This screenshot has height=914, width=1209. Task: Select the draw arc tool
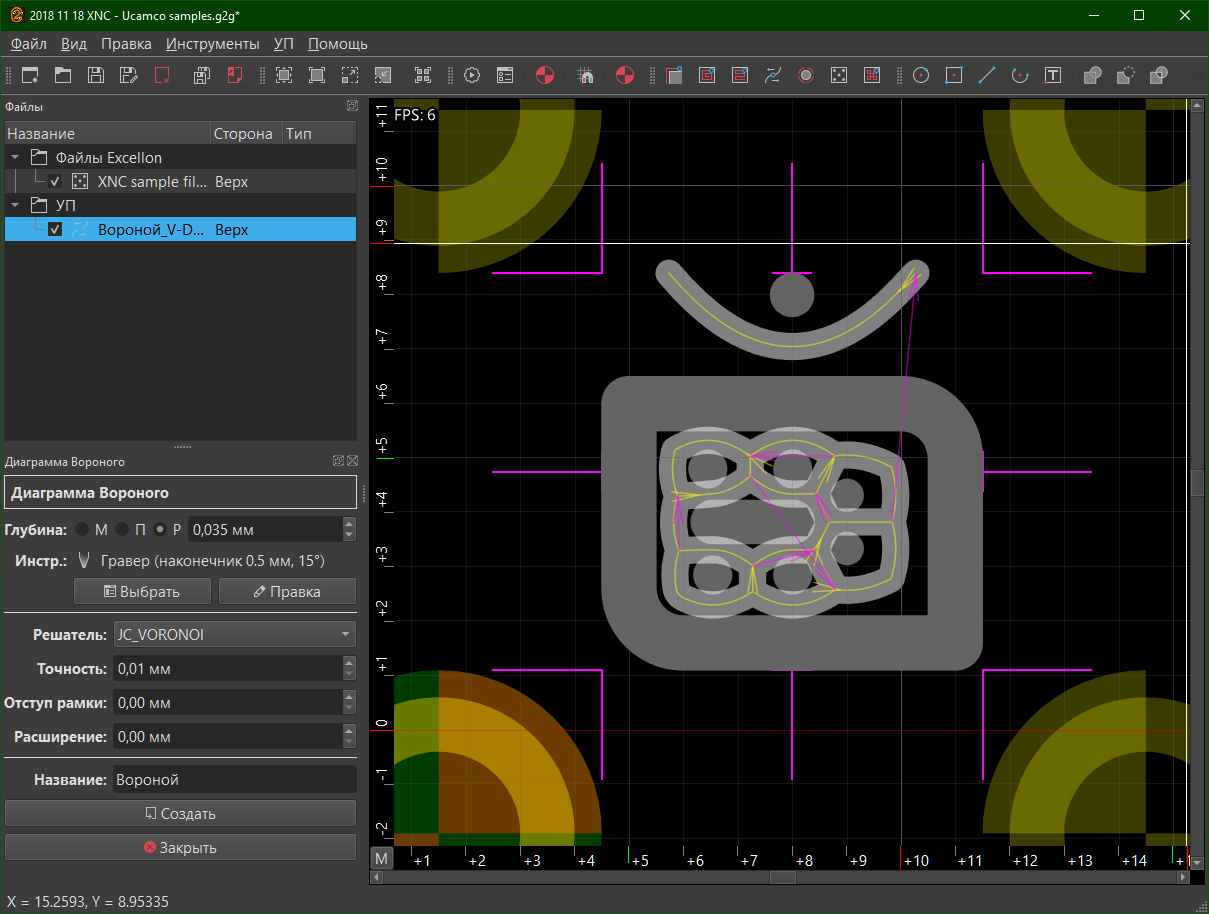pos(1019,75)
